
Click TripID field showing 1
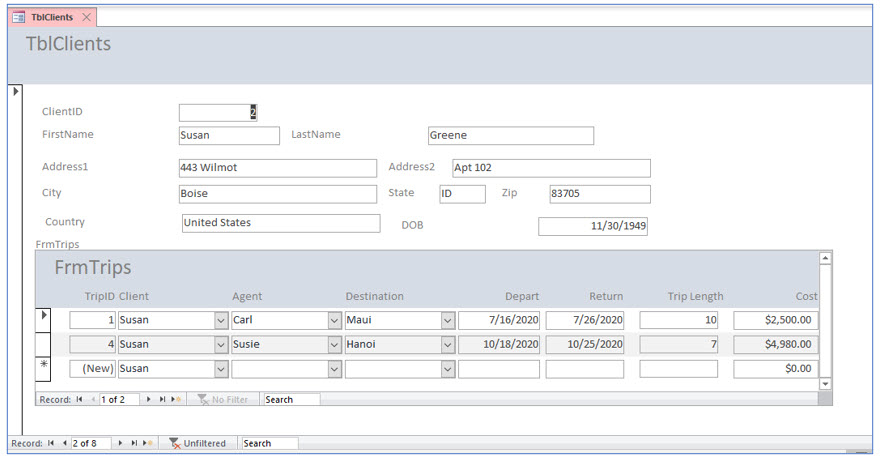click(x=93, y=321)
